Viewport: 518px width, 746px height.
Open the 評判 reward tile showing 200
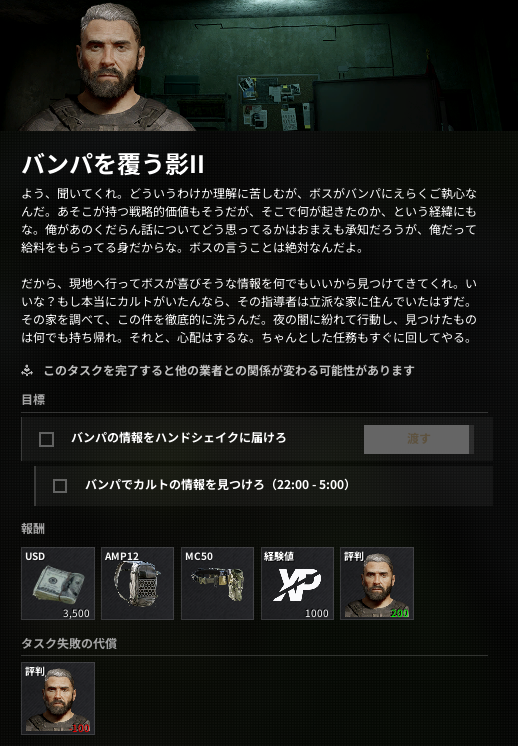(x=377, y=583)
